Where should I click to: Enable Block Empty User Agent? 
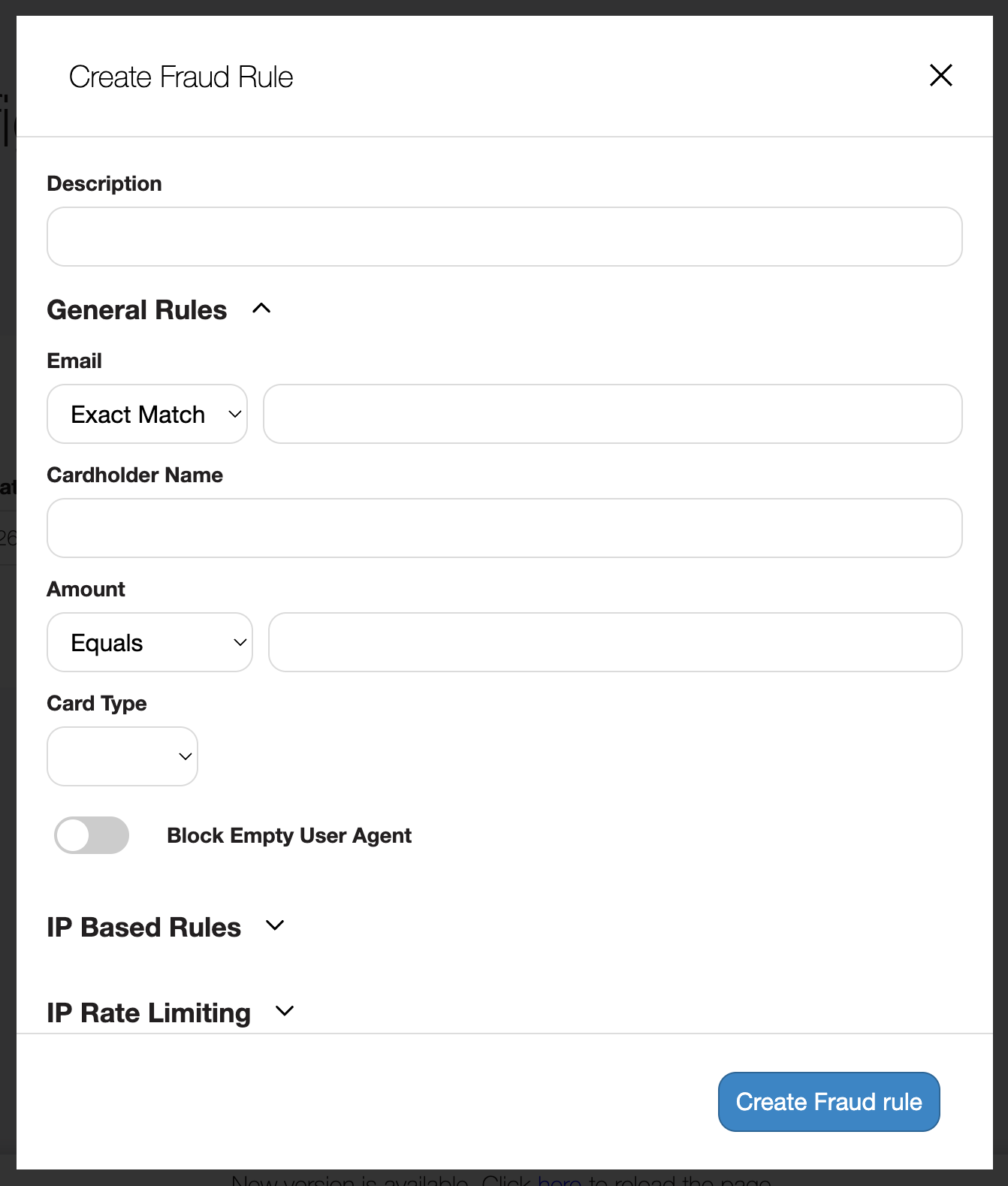pos(91,834)
